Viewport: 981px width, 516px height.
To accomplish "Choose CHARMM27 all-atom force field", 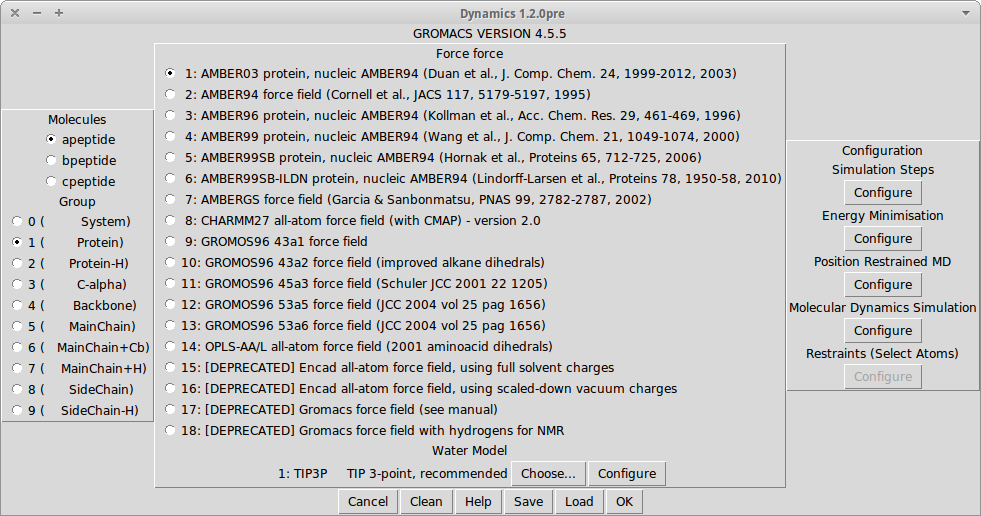I will coord(171,221).
